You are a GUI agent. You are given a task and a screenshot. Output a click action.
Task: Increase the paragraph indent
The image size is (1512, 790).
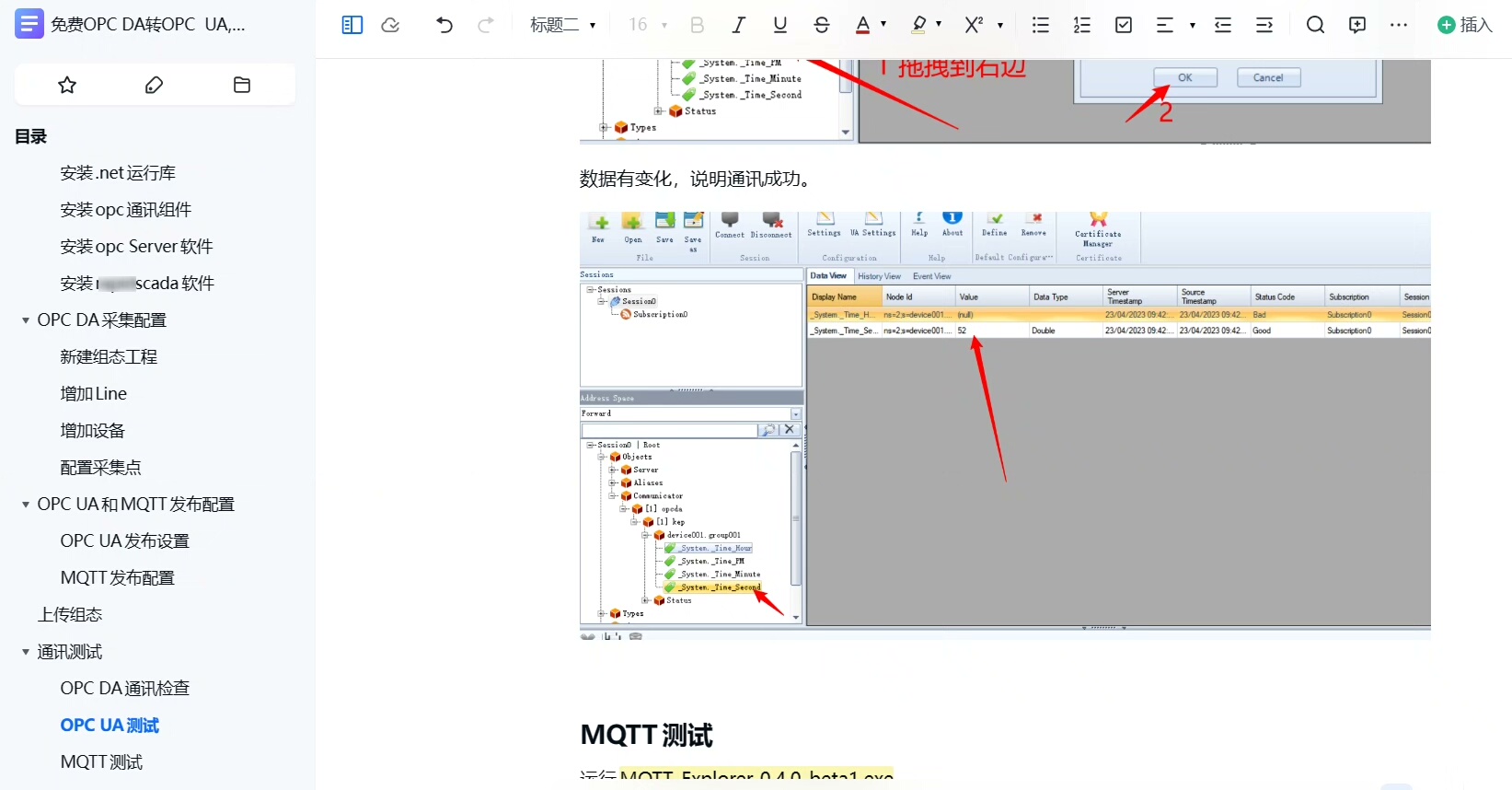1264,25
